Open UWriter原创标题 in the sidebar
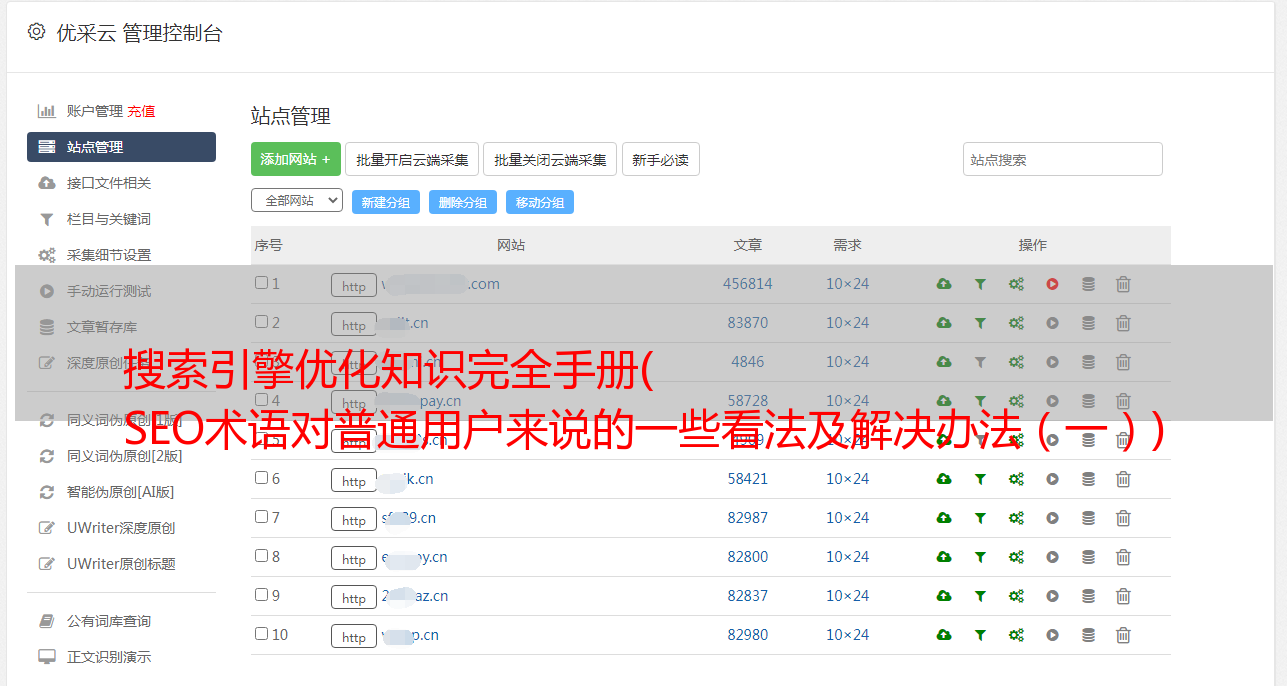The height and width of the screenshot is (686, 1287). pos(121,564)
